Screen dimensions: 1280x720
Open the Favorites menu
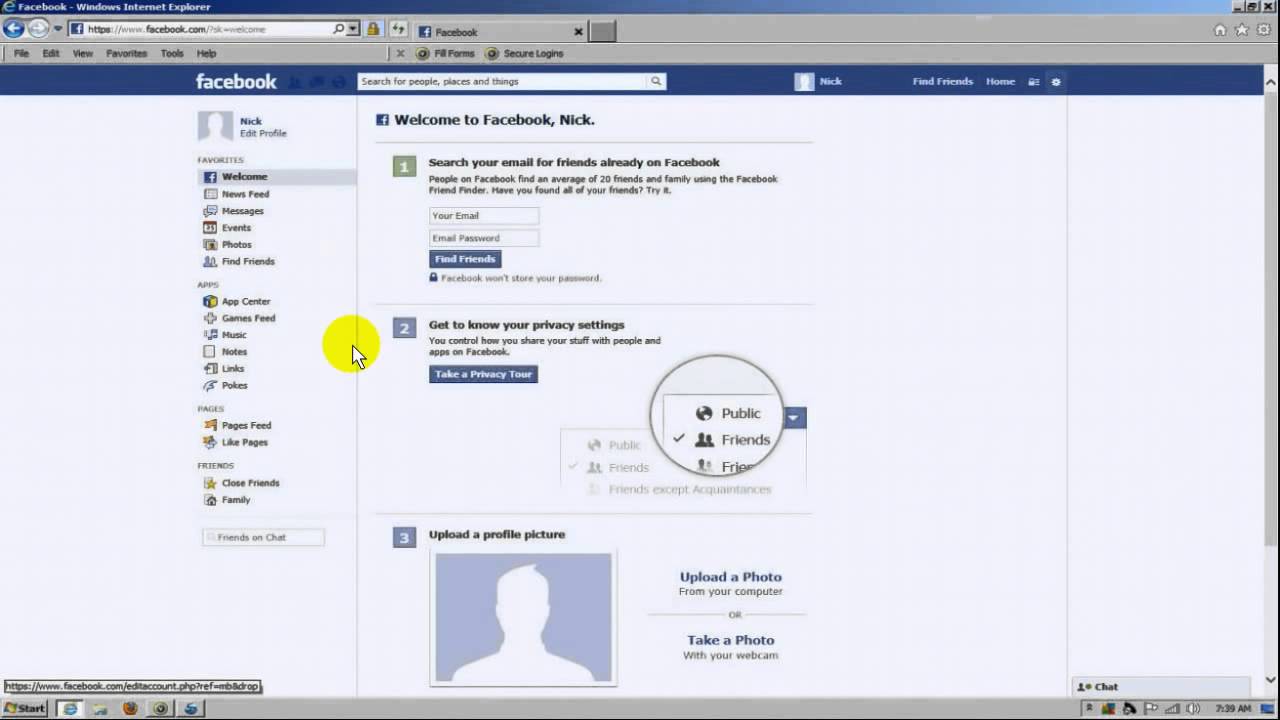(127, 53)
